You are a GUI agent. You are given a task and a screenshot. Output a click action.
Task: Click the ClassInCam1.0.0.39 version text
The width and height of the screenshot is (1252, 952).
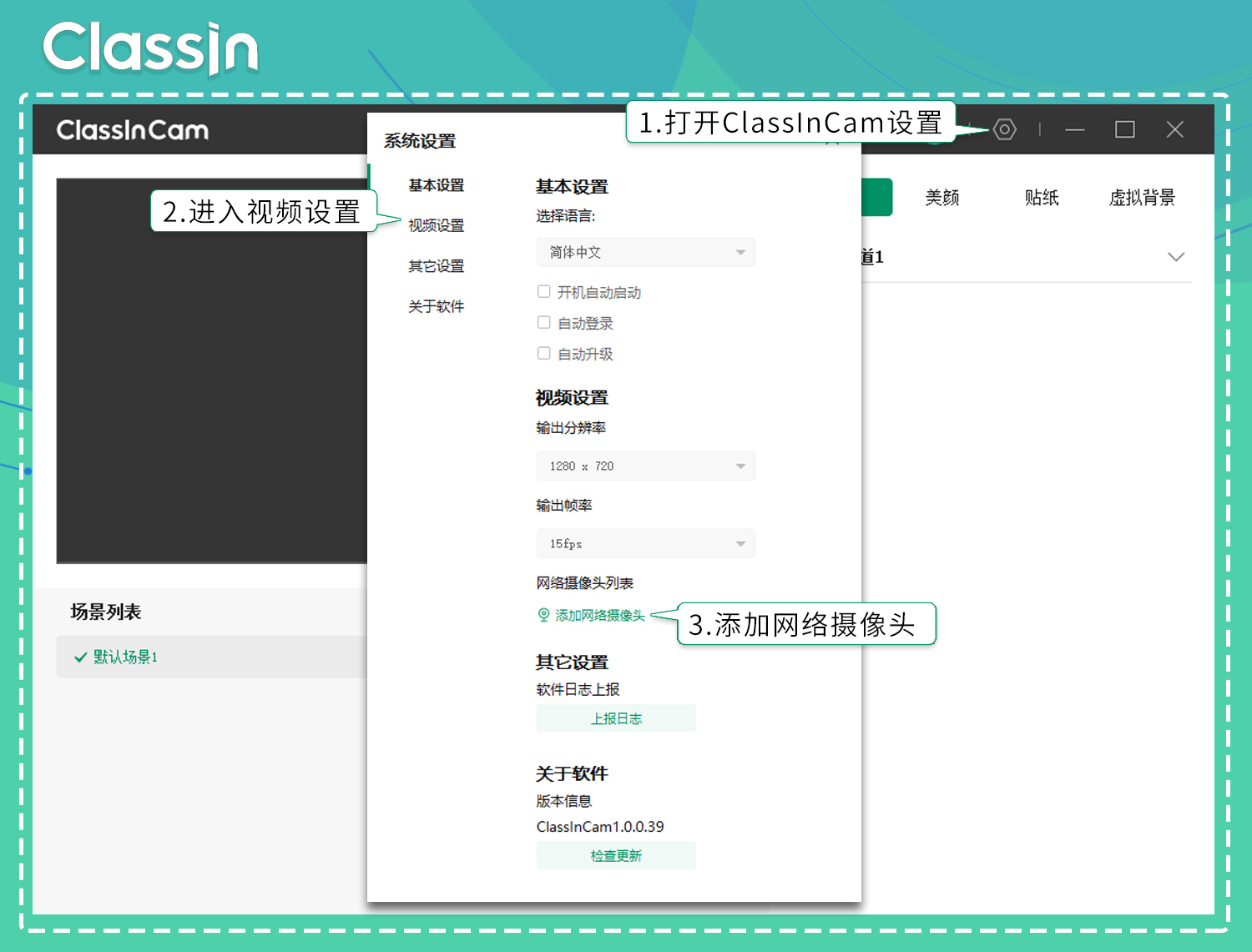[600, 827]
